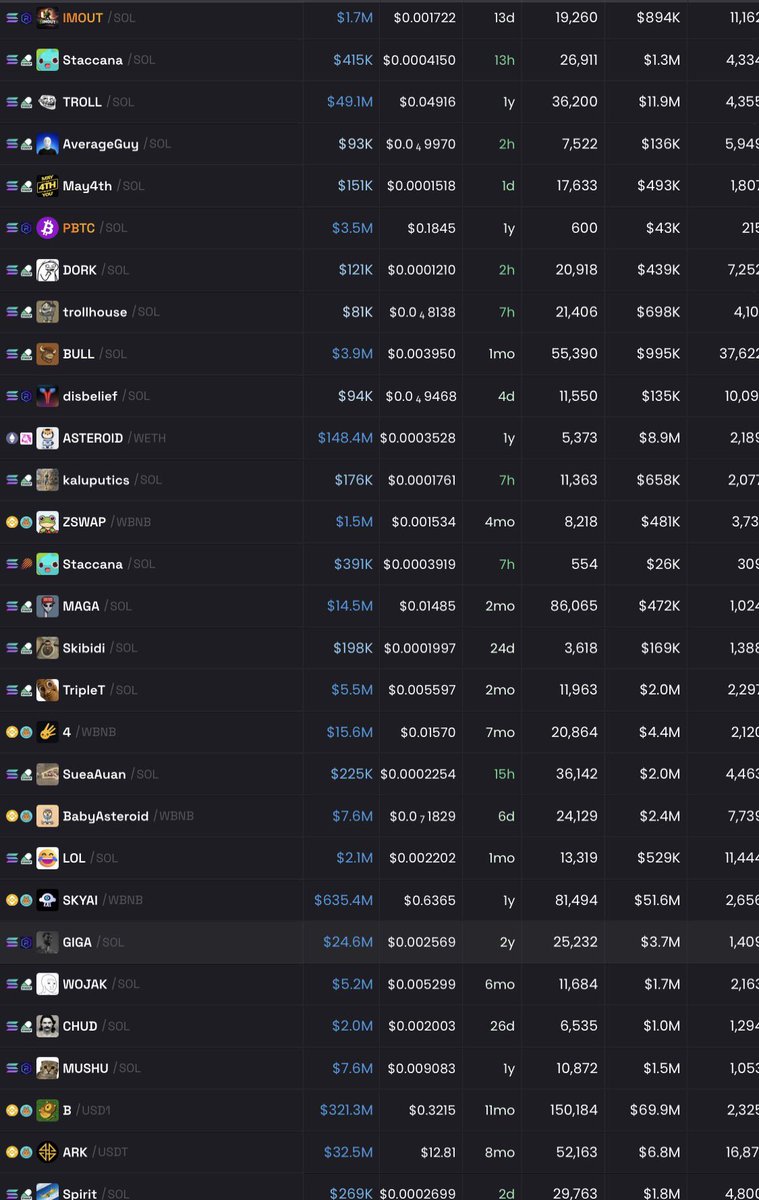Click the MAGA token logo
The image size is (759, 1200).
tap(47, 606)
